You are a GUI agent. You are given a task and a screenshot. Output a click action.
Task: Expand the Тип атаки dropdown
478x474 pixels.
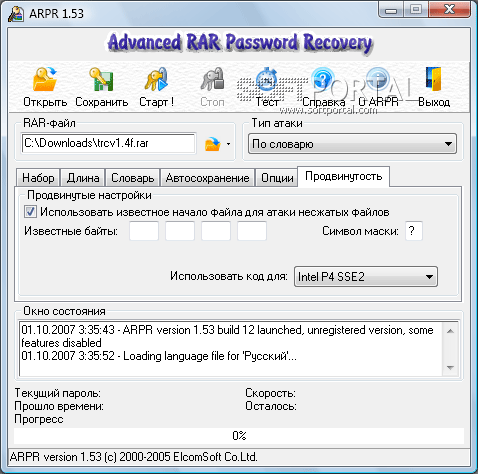[352, 144]
